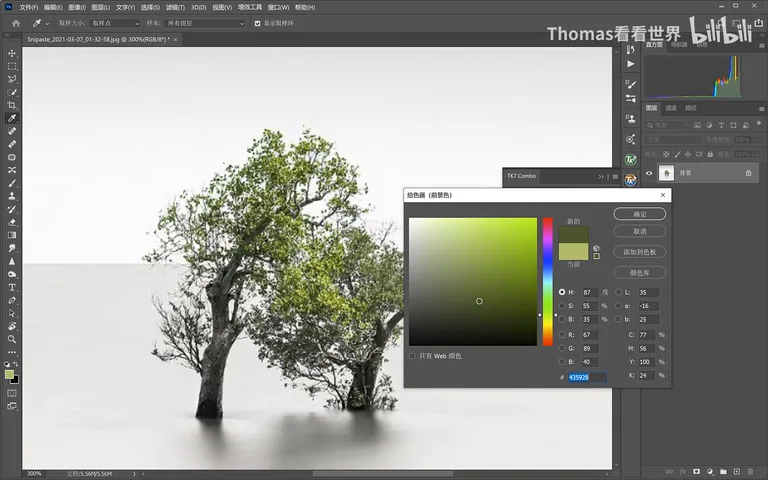Click the 取消 button in color picker

(640, 231)
